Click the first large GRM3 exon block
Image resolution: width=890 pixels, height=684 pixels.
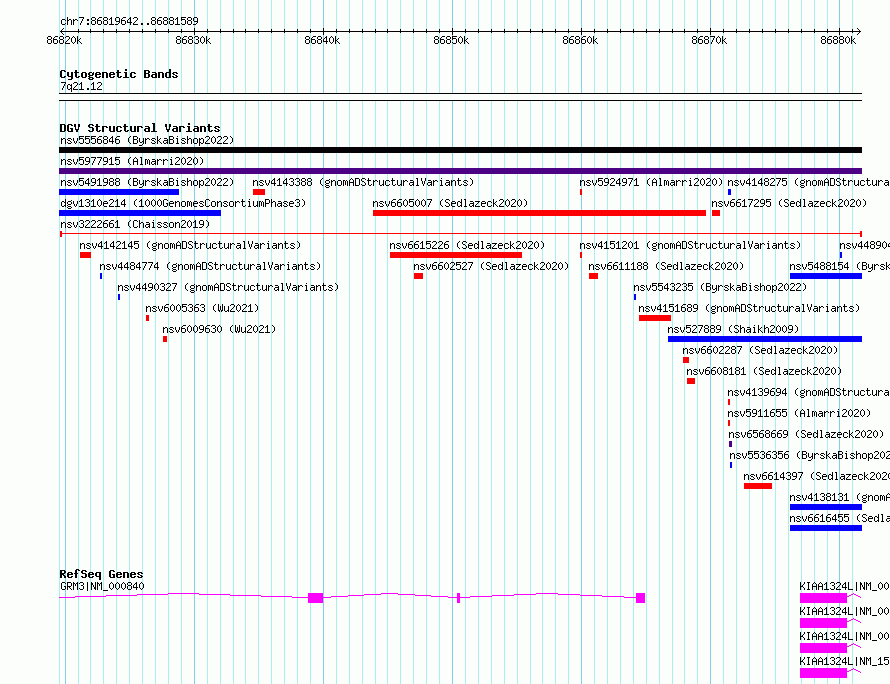coord(316,598)
